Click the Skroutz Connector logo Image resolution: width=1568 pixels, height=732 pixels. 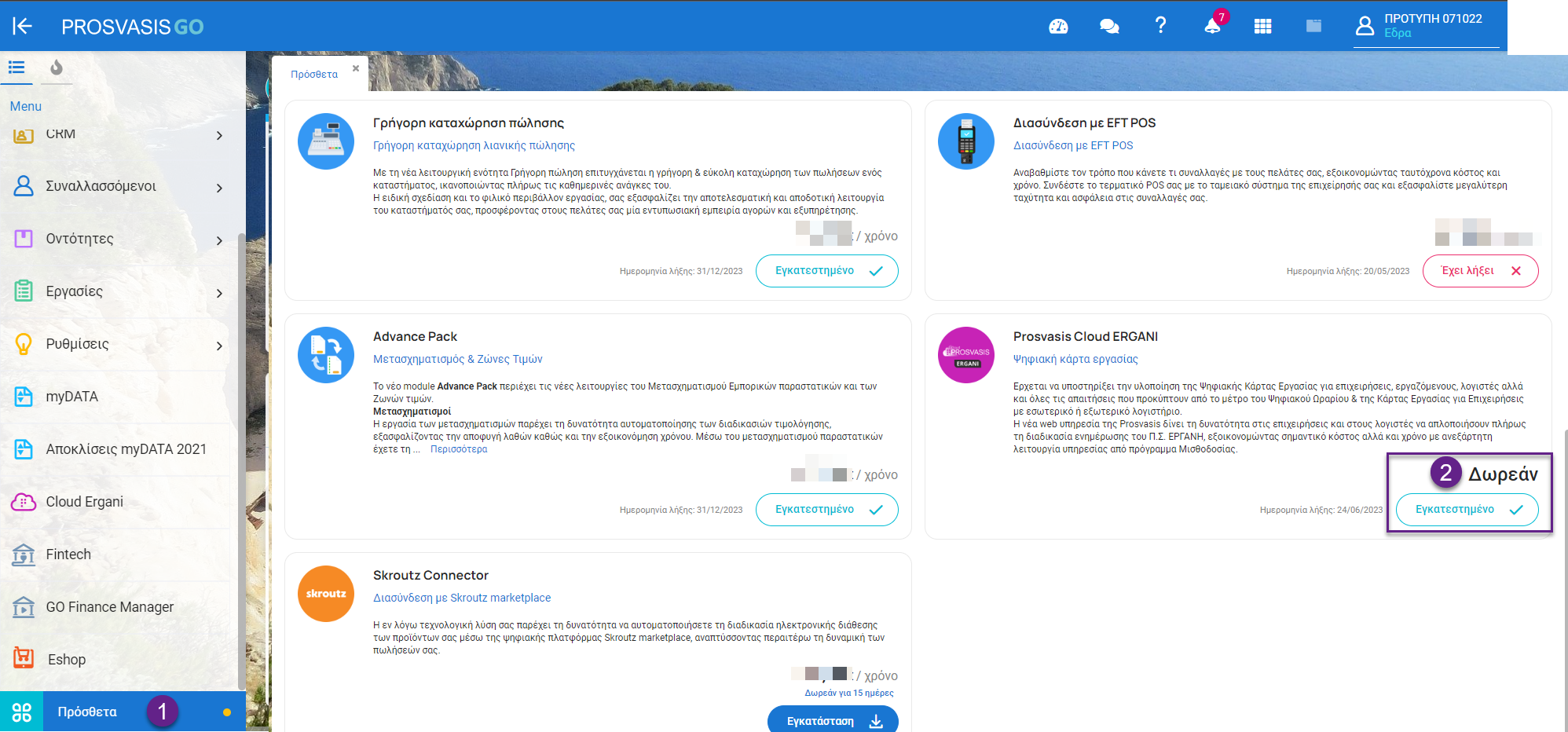click(325, 593)
